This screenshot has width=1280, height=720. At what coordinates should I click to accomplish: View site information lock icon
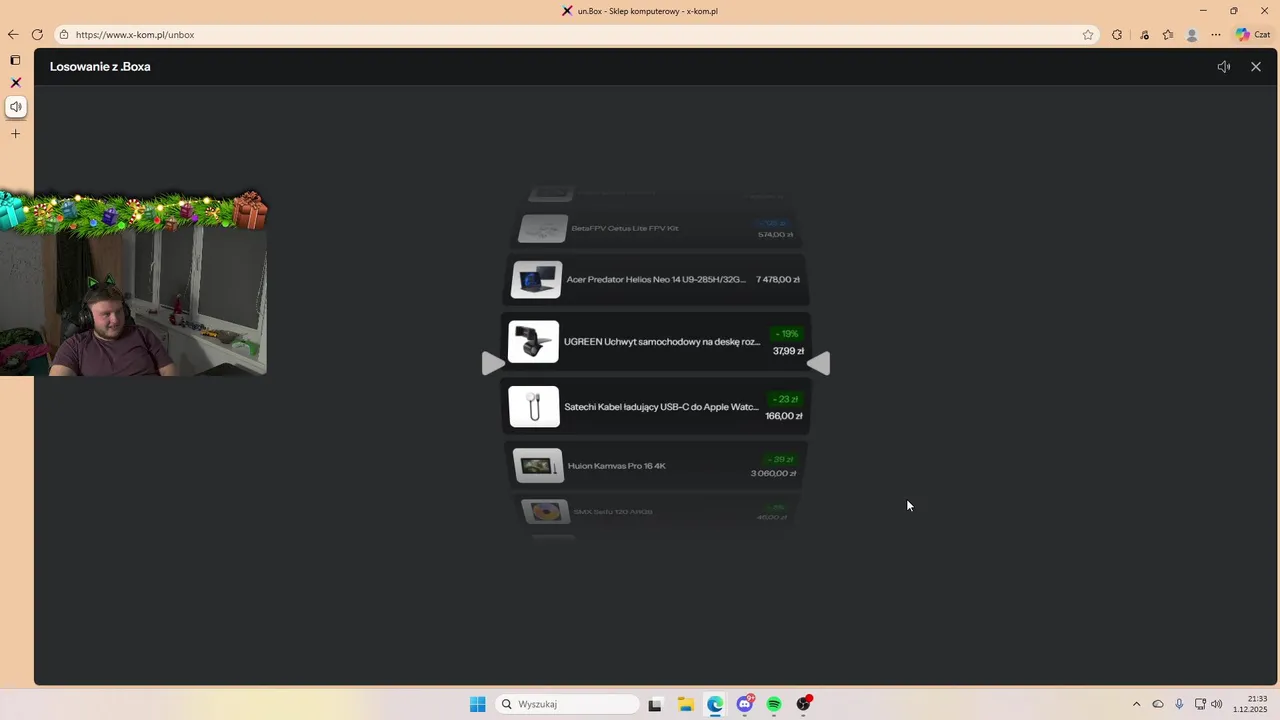click(64, 34)
